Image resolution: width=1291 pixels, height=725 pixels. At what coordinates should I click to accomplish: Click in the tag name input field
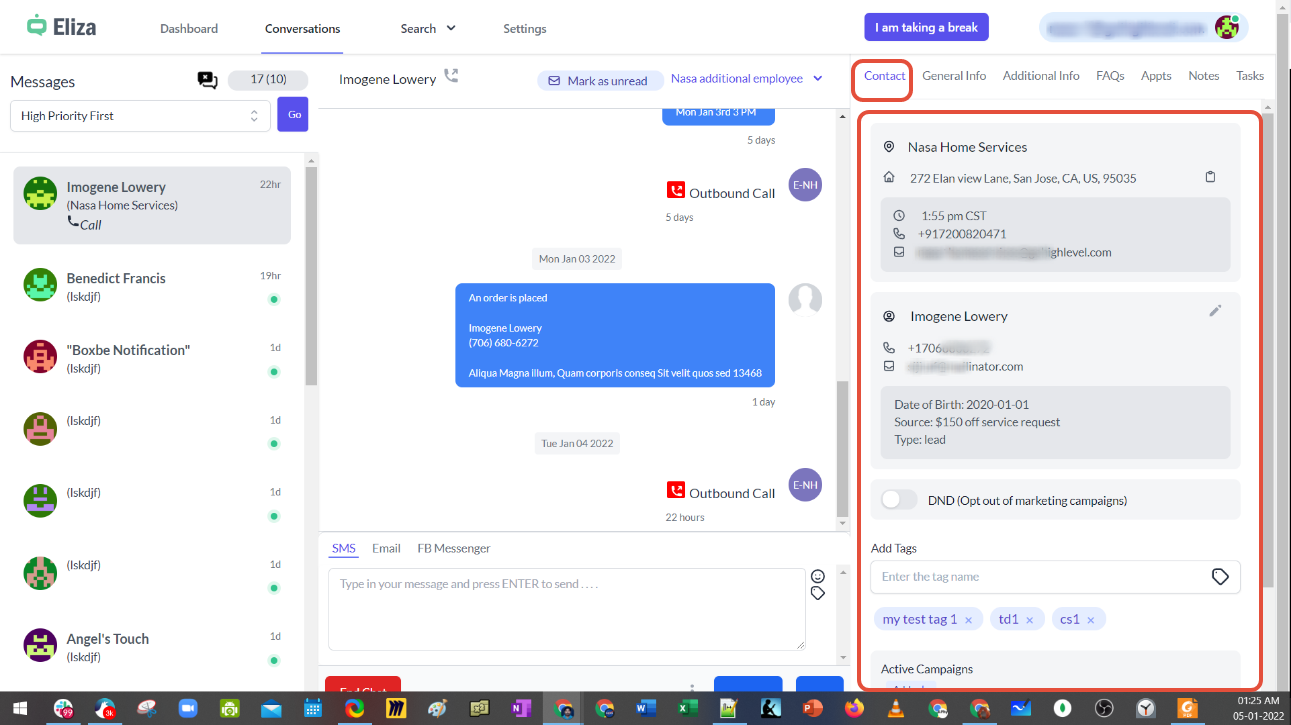coord(1040,577)
